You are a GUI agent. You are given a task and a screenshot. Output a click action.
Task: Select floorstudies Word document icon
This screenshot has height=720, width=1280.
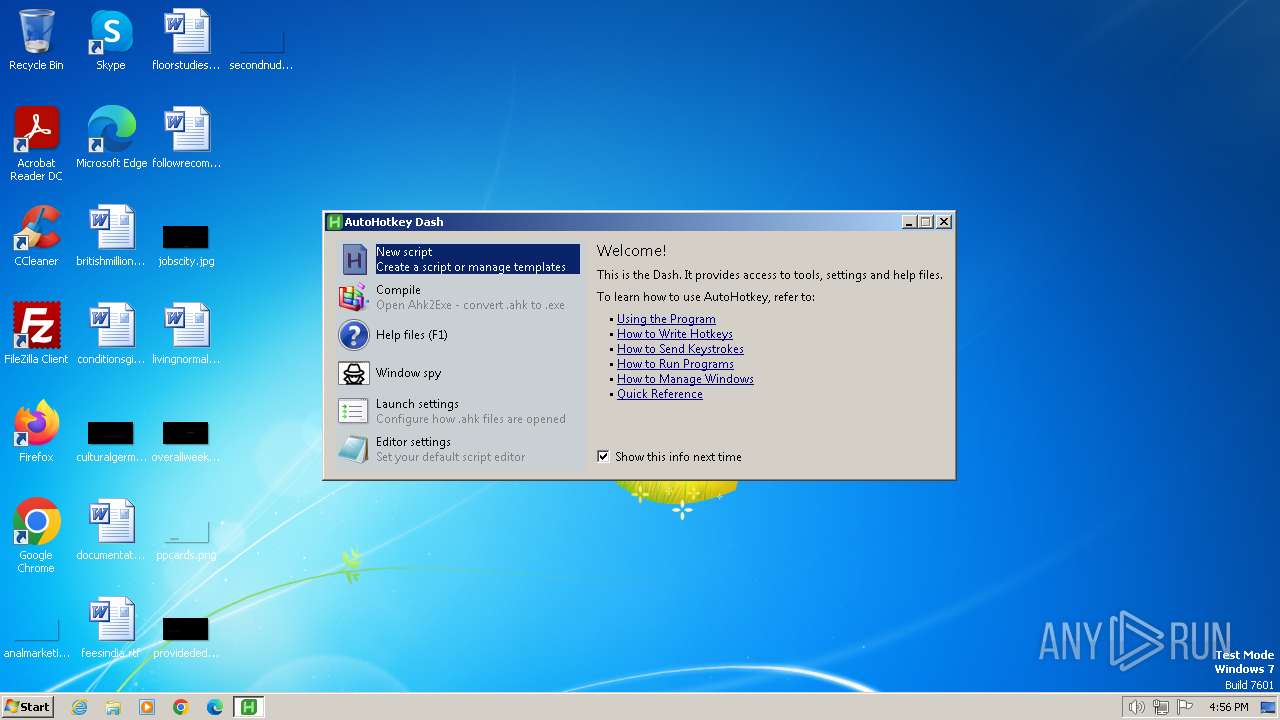pyautogui.click(x=186, y=32)
